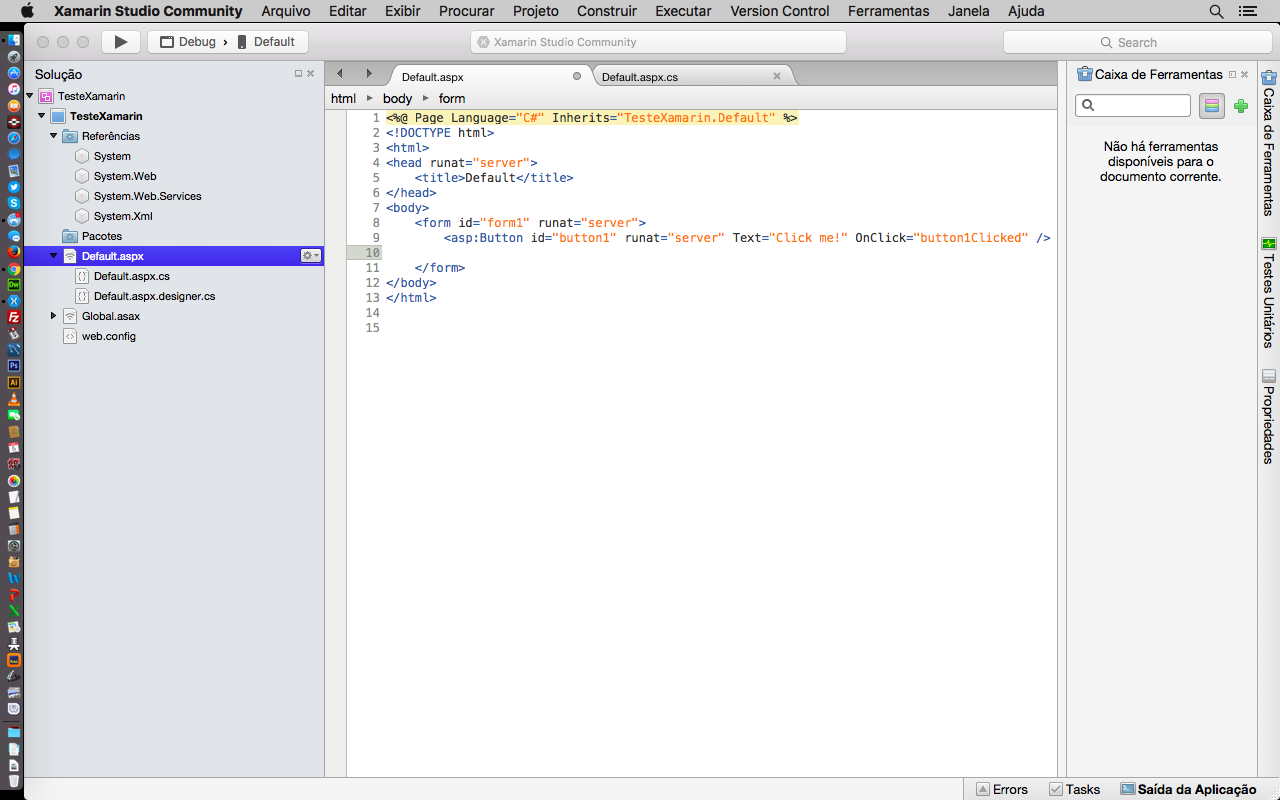Undock the Caixa de Ferramentas panel

point(1232,74)
